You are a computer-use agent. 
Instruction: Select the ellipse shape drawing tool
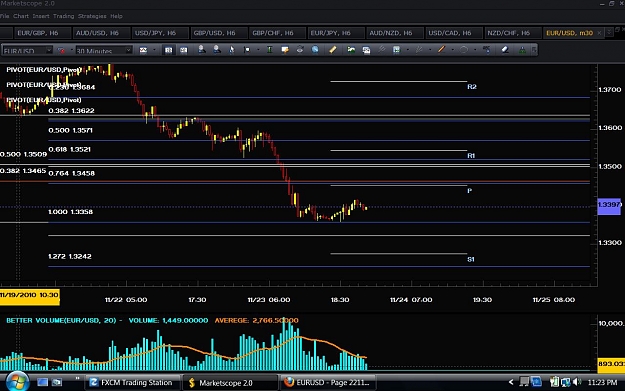point(464,49)
